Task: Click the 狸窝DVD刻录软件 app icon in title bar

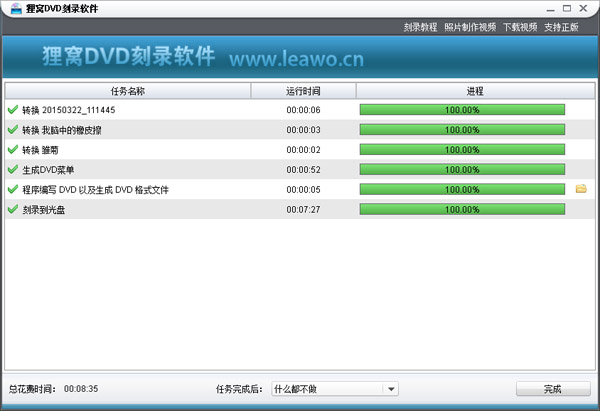Action: pyautogui.click(x=16, y=8)
